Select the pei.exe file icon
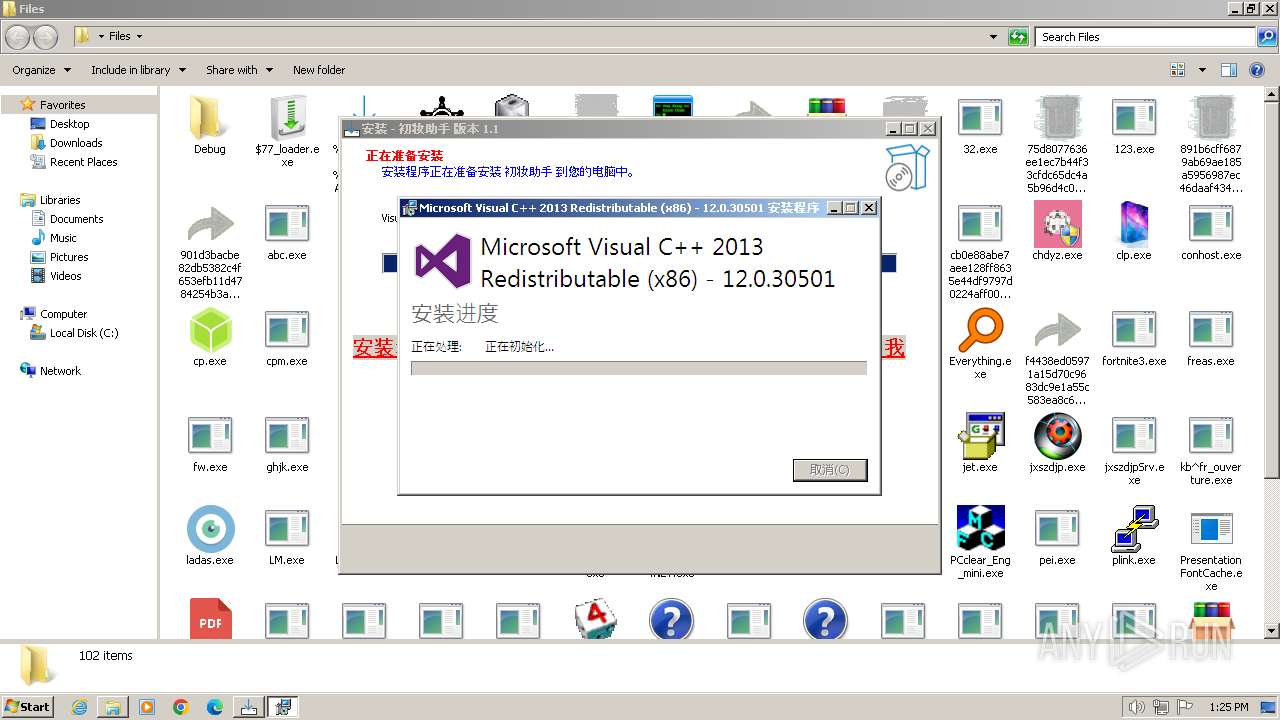The image size is (1280, 720). click(1057, 529)
